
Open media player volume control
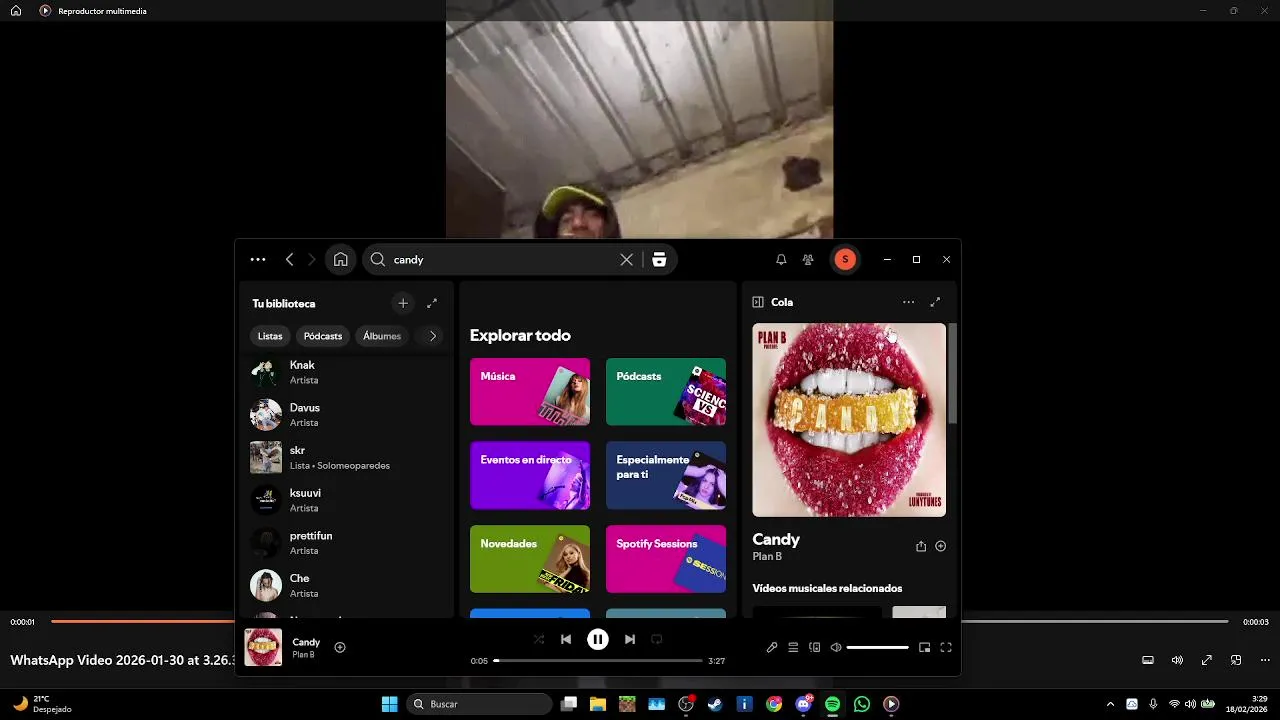[1177, 660]
